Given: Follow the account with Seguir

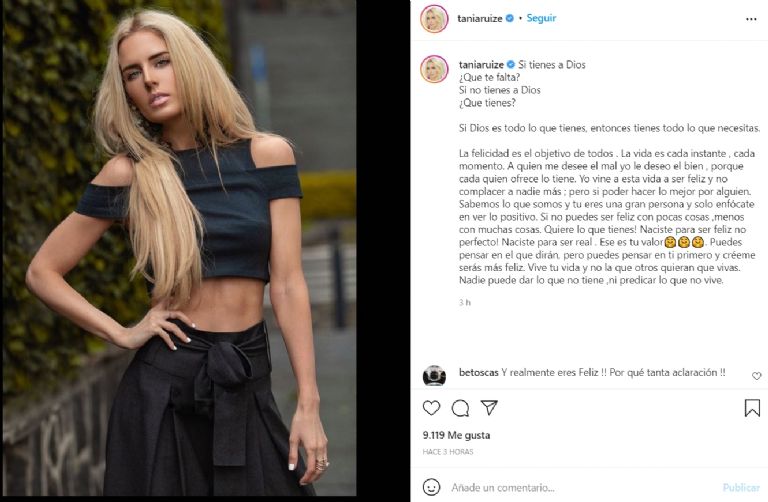Looking at the screenshot, I should point(541,18).
